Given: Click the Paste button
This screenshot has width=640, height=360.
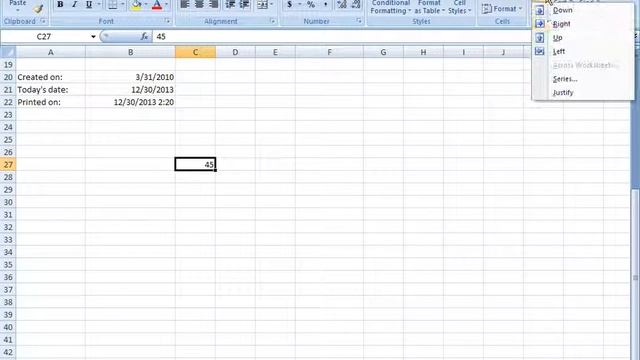Looking at the screenshot, I should click(18, 5).
